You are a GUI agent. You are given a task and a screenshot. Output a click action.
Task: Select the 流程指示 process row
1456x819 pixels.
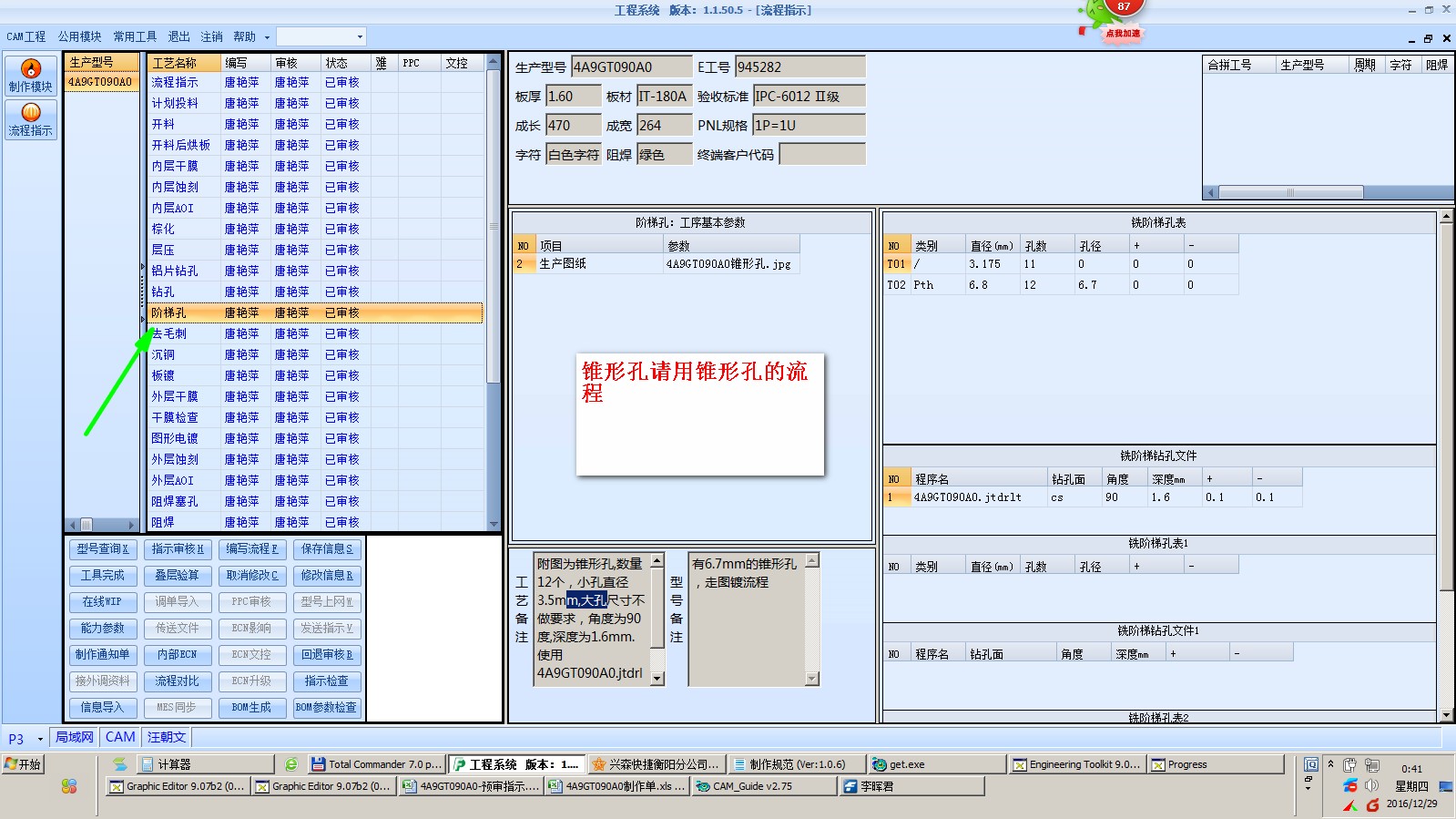coord(316,82)
